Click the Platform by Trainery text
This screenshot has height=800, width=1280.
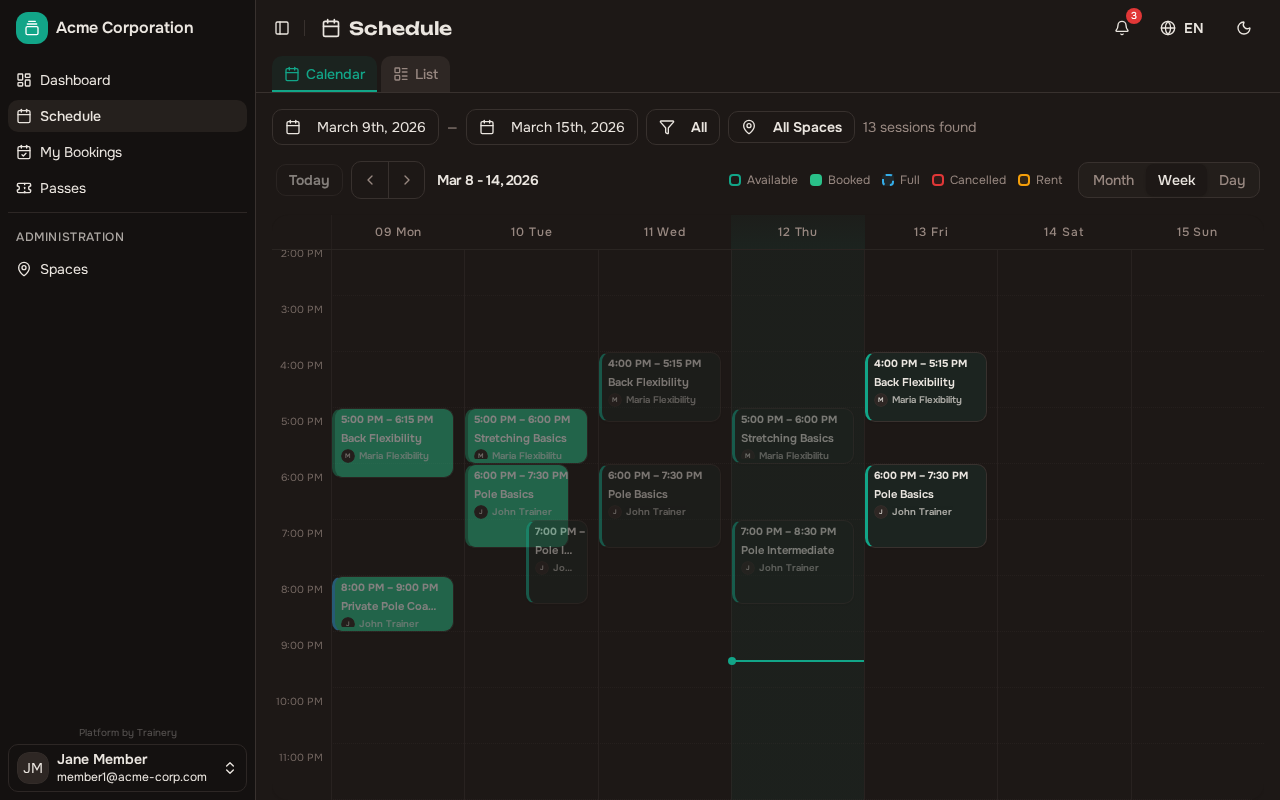coord(128,733)
